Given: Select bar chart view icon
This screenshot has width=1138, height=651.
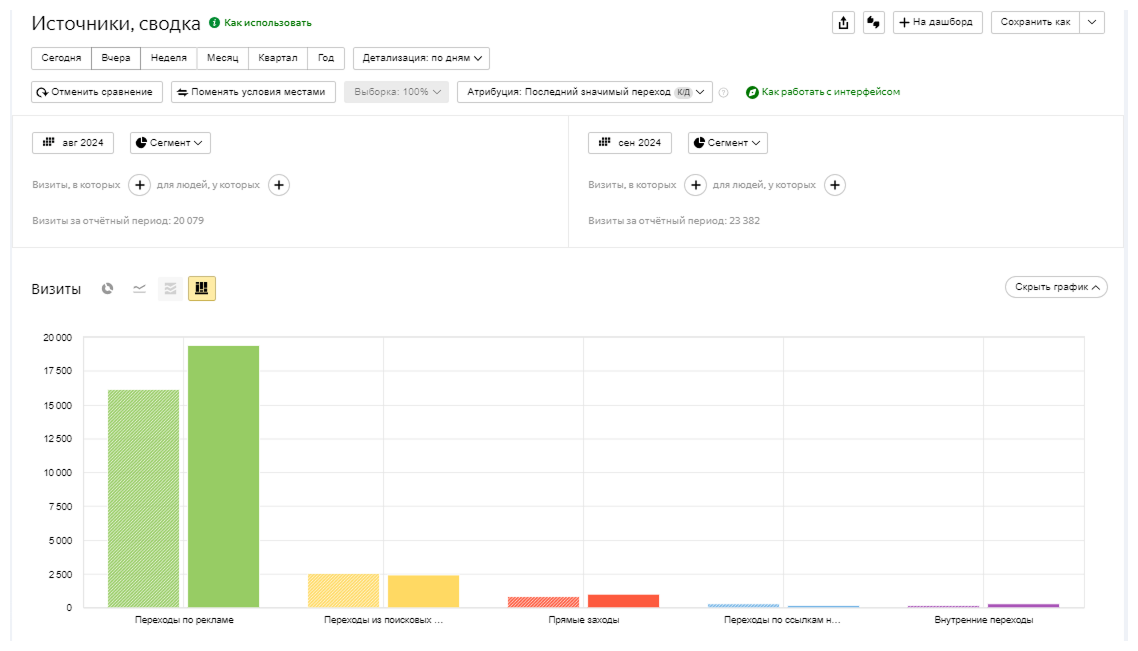Looking at the screenshot, I should coord(202,289).
